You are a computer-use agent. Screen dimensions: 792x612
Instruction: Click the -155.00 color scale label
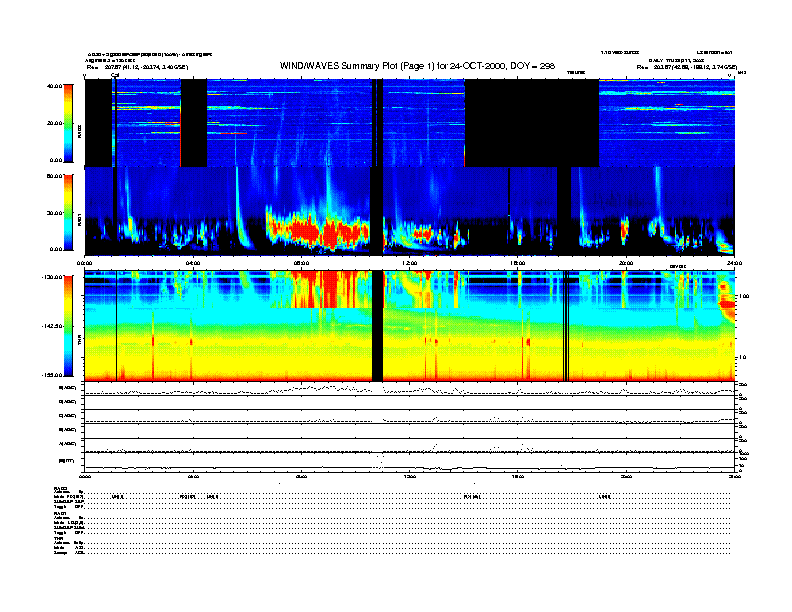coord(52,375)
